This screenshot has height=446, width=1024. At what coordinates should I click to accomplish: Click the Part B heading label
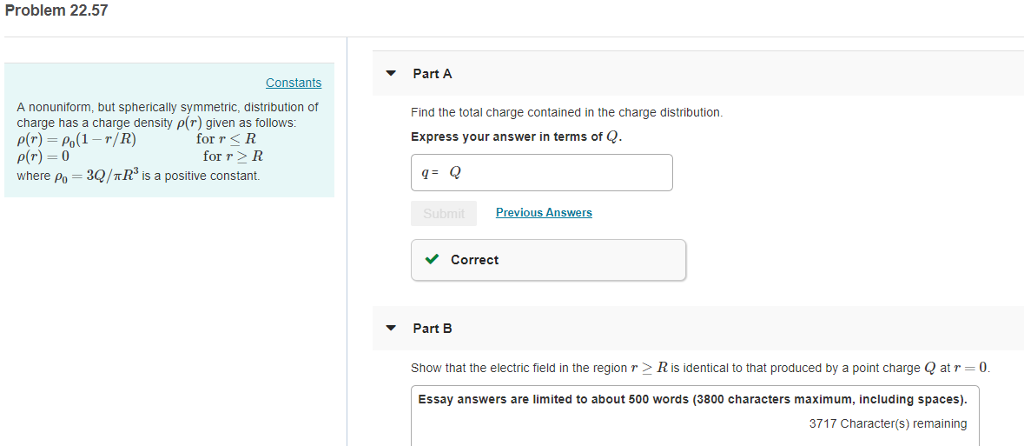(432, 328)
